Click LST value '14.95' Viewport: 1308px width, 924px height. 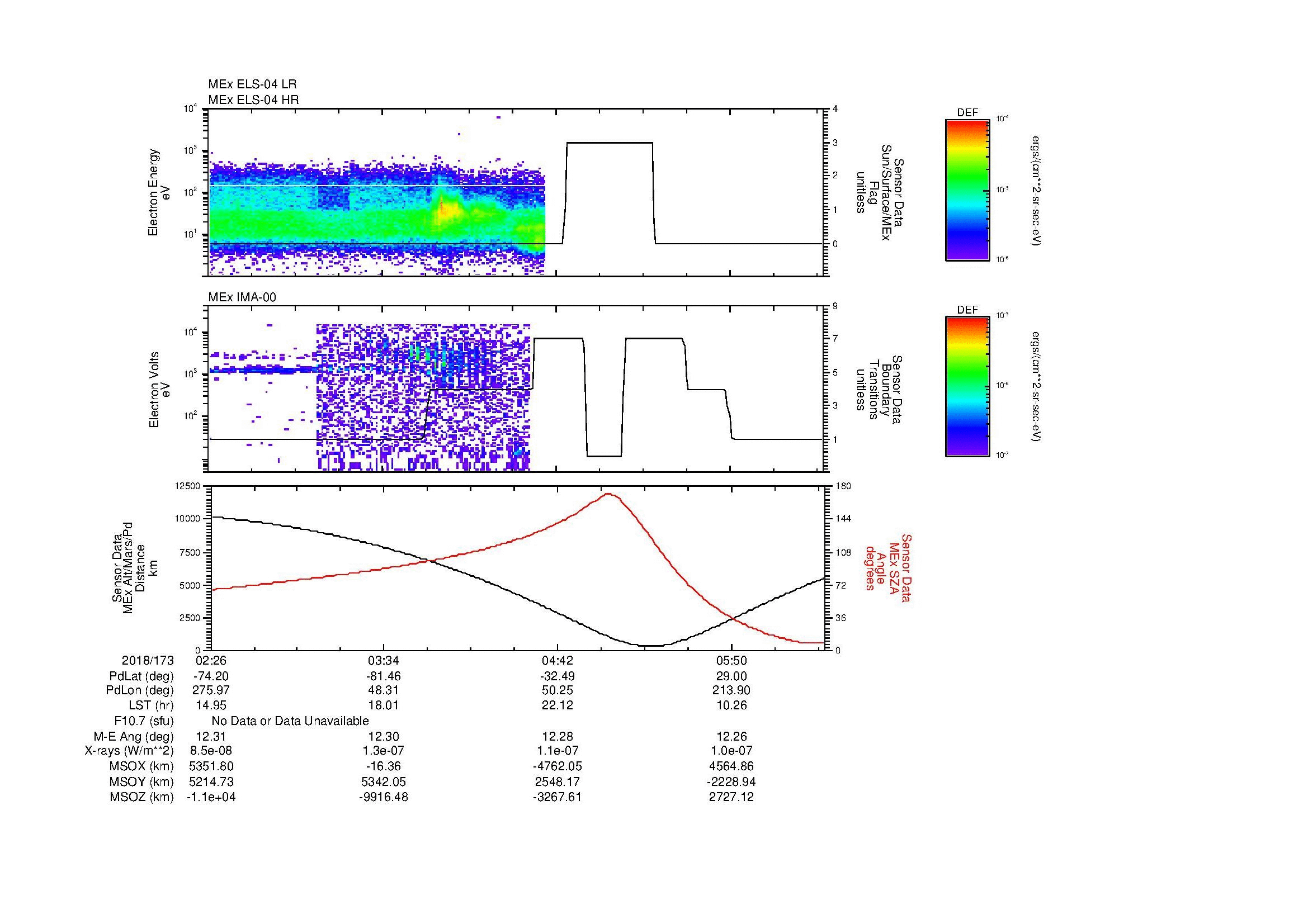point(211,705)
